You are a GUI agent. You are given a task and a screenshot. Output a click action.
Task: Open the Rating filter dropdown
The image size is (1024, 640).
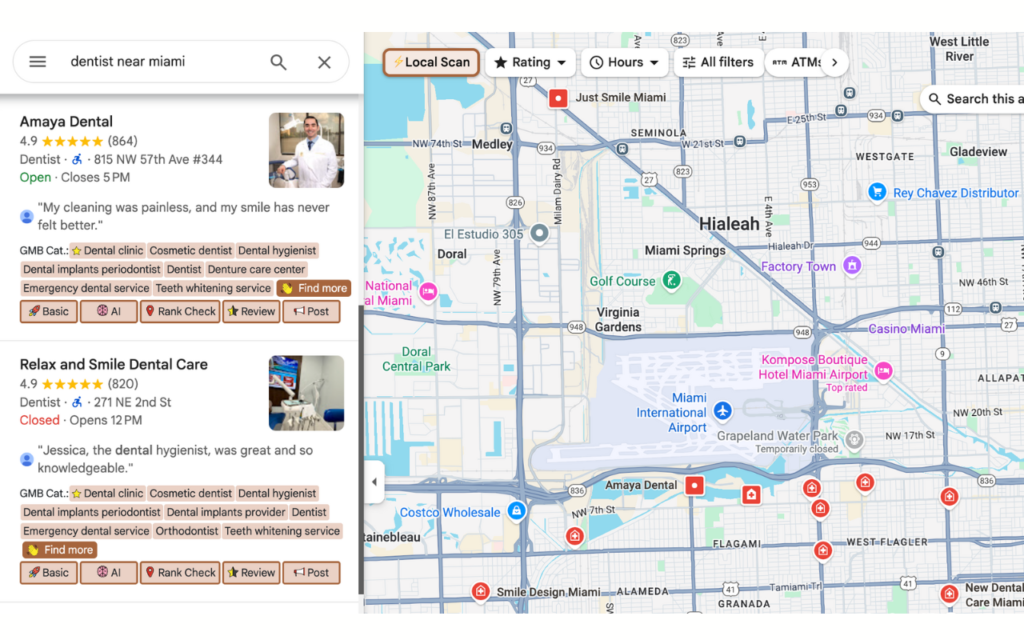529,62
